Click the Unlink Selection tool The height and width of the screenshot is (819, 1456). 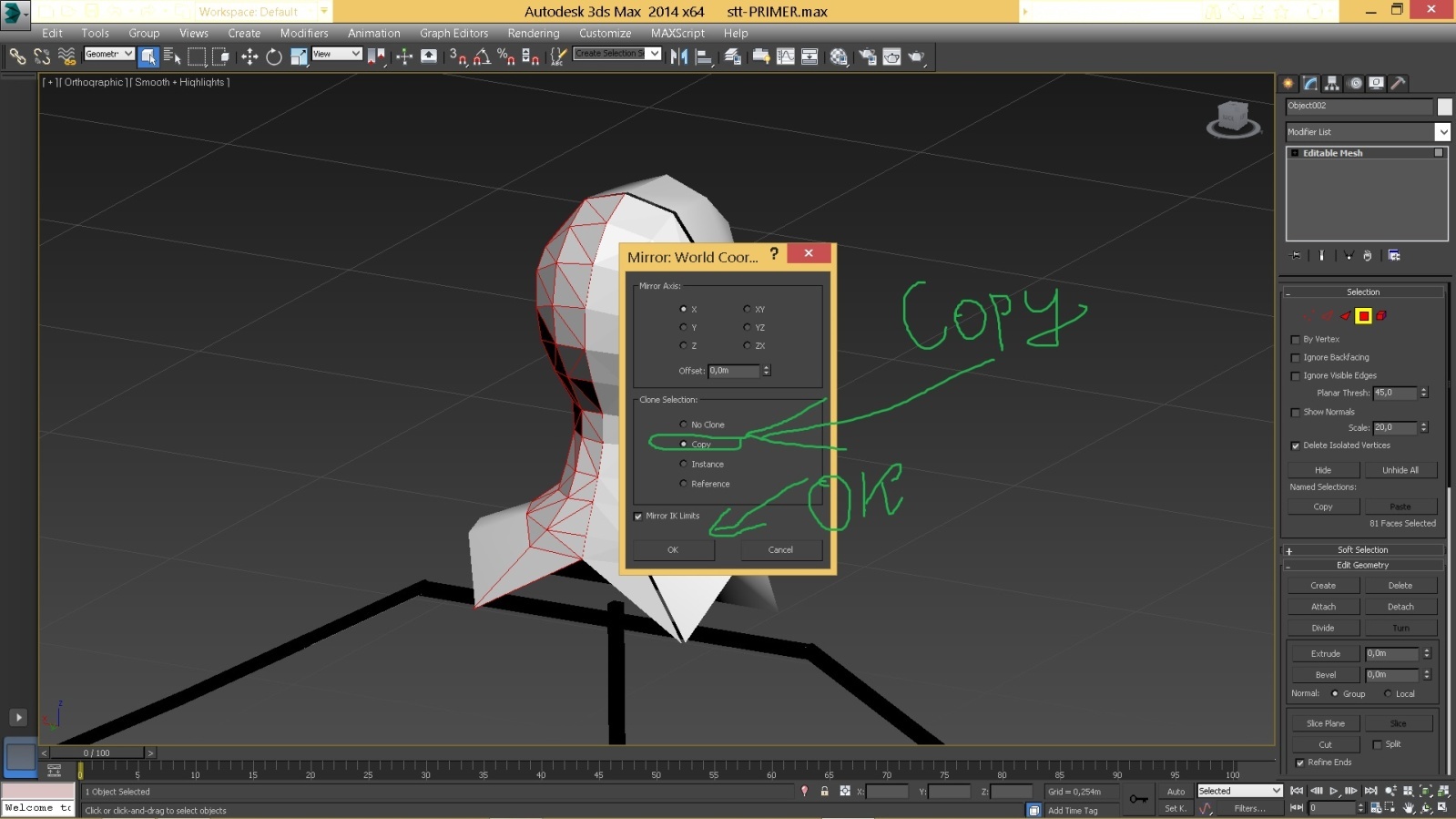(42, 56)
